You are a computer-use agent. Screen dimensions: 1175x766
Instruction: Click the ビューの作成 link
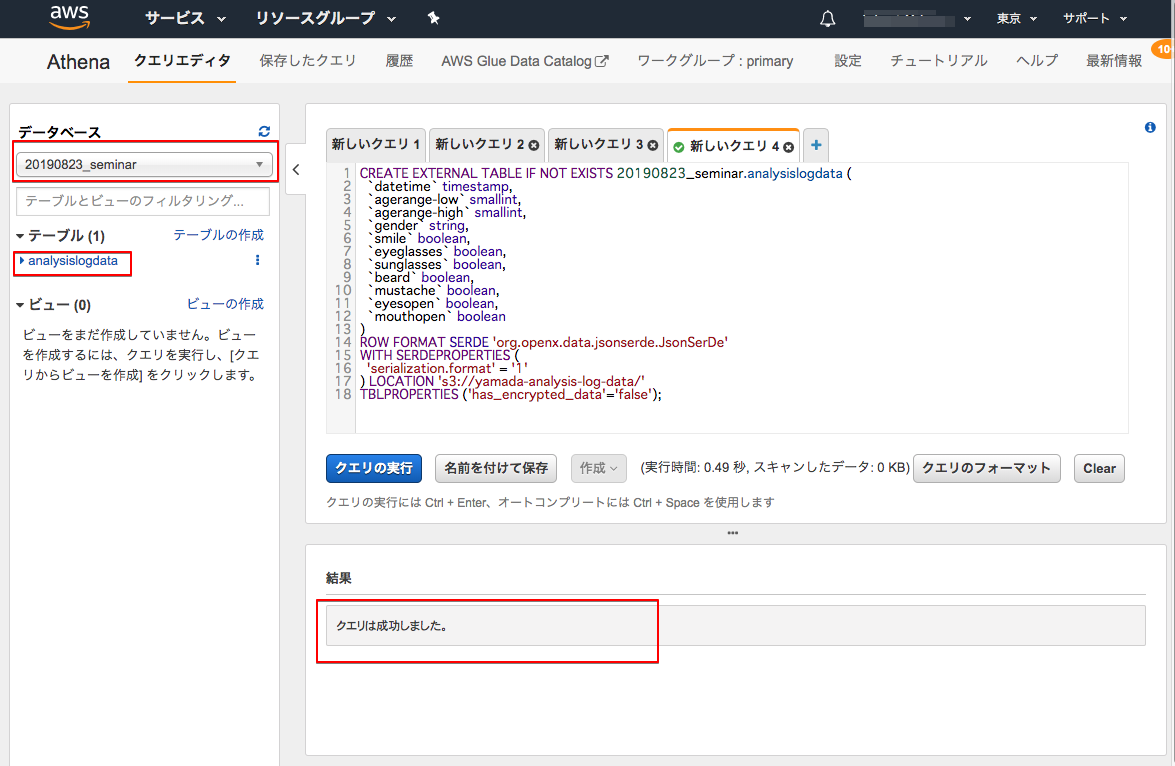pyautogui.click(x=225, y=304)
